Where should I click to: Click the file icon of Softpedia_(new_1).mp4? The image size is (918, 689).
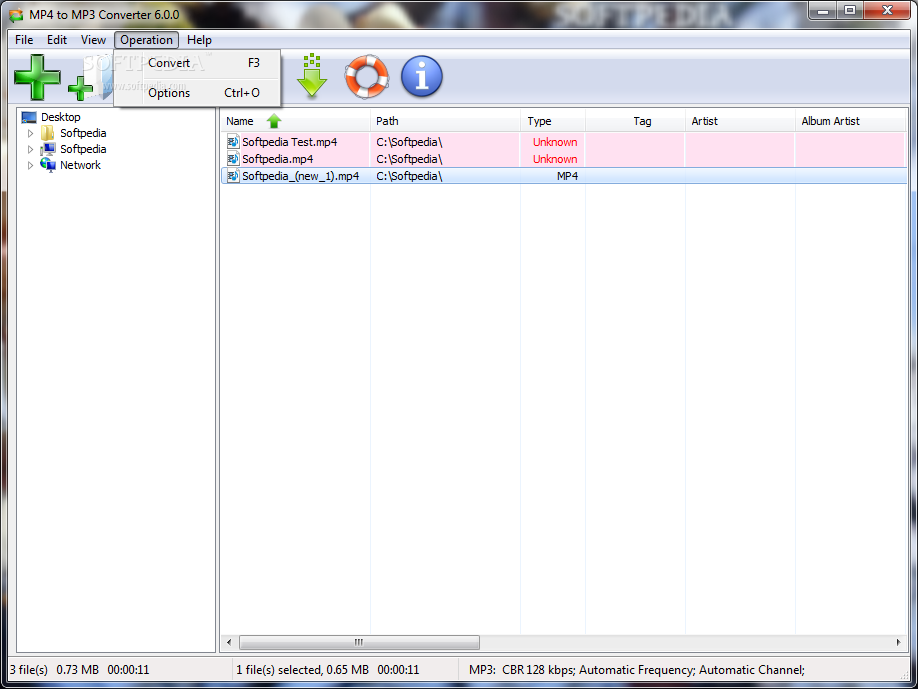[233, 176]
